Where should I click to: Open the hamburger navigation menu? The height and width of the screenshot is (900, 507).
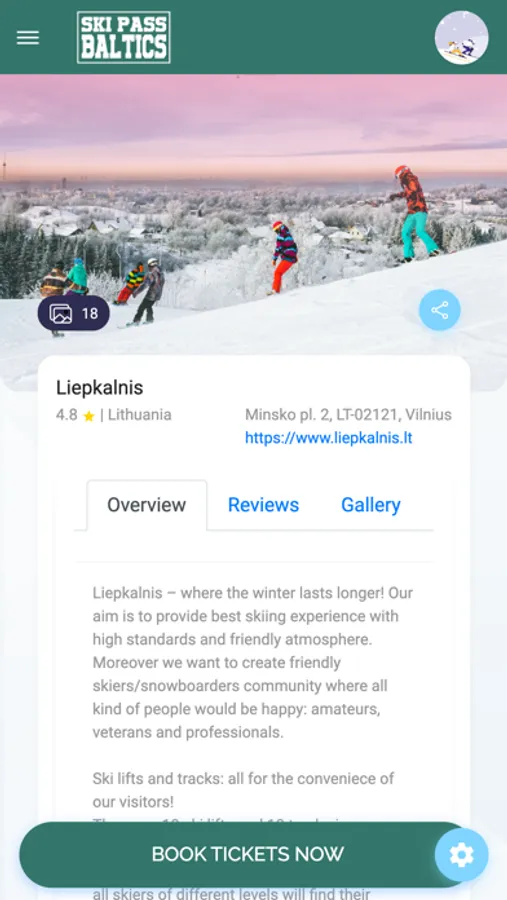point(28,38)
